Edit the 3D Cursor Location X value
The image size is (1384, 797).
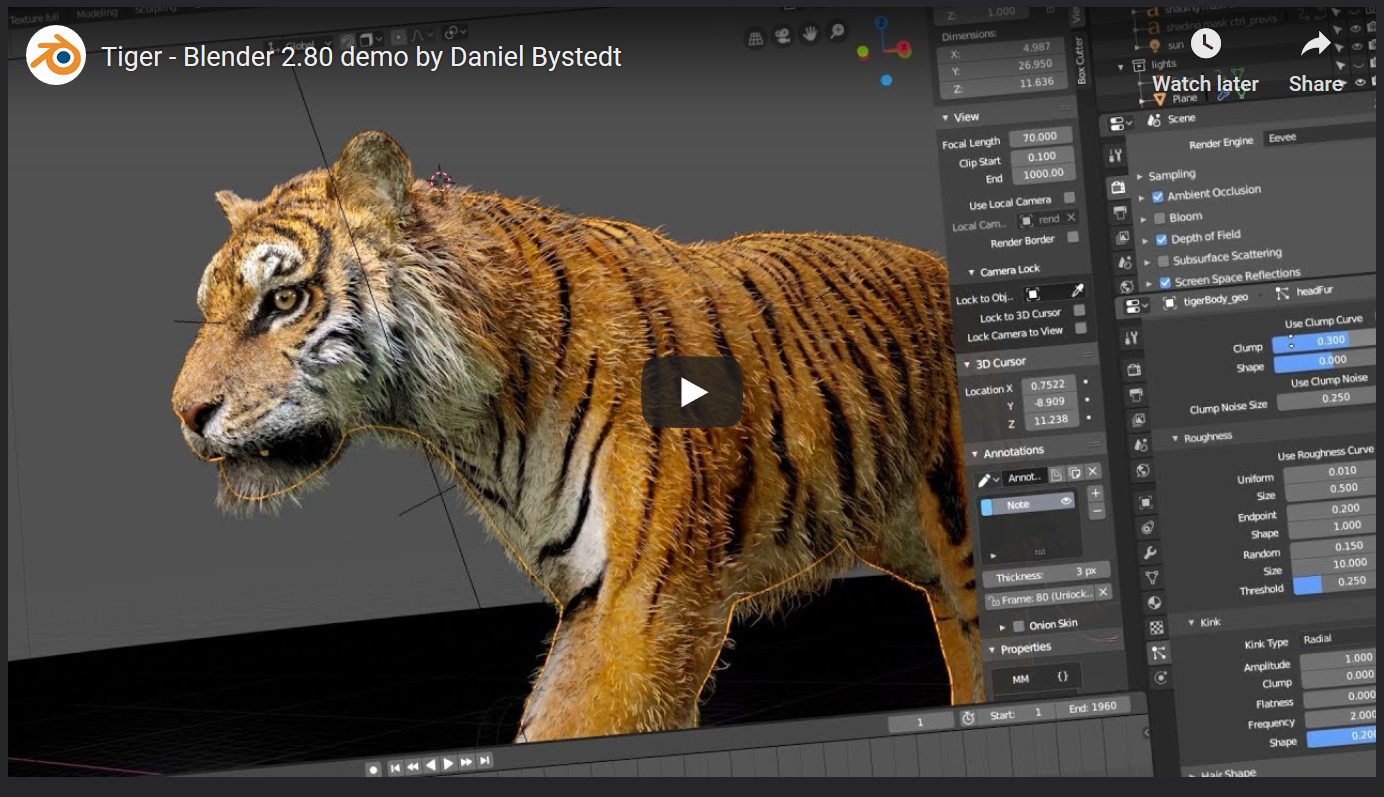[x=1047, y=385]
